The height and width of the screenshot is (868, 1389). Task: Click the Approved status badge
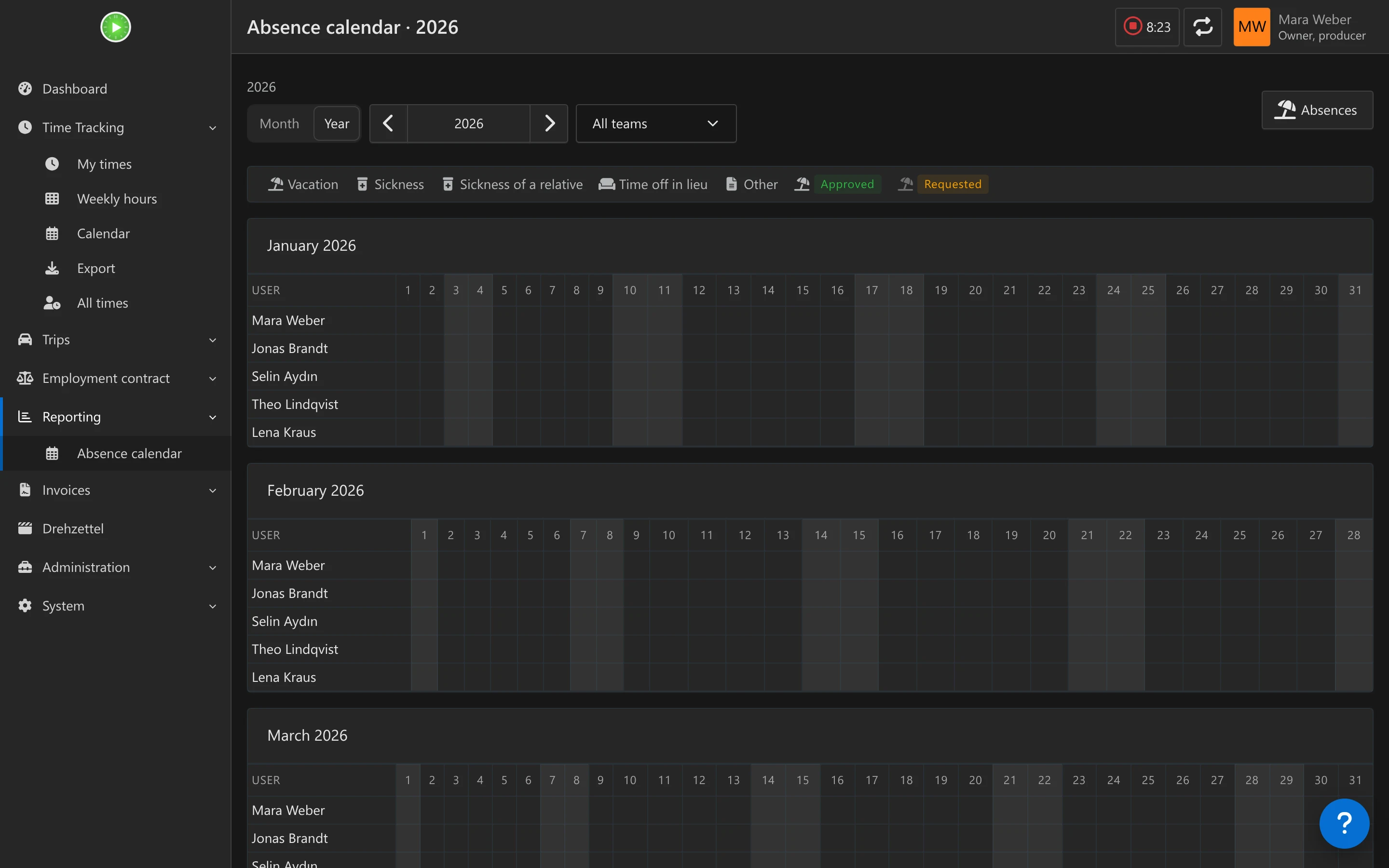click(x=847, y=184)
